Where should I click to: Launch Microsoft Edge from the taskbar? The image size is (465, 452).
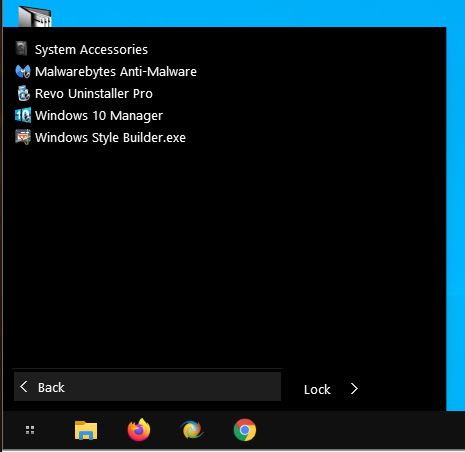click(x=192, y=430)
